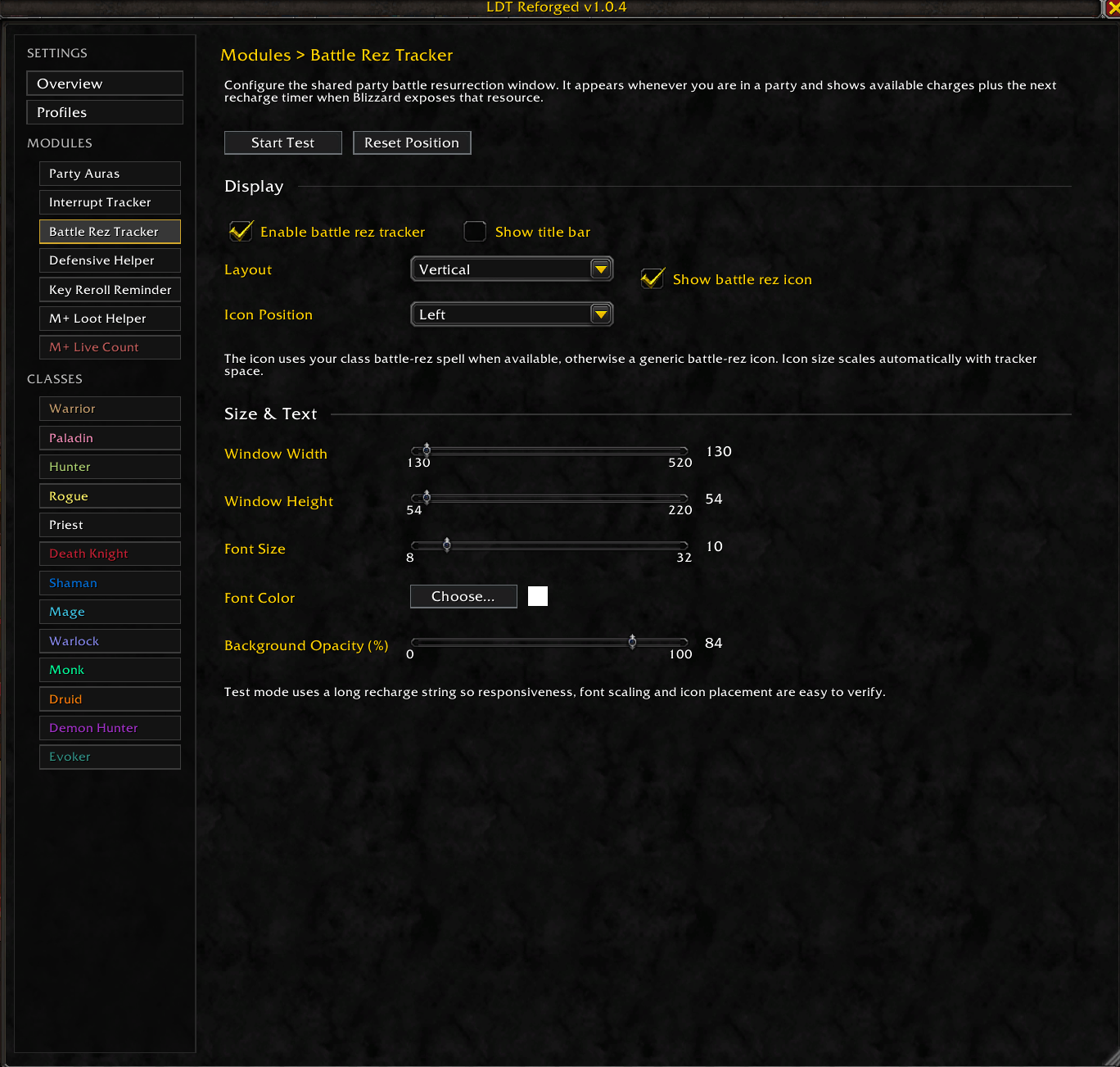Open the Shaman class settings
1120x1067 pixels.
(x=110, y=583)
